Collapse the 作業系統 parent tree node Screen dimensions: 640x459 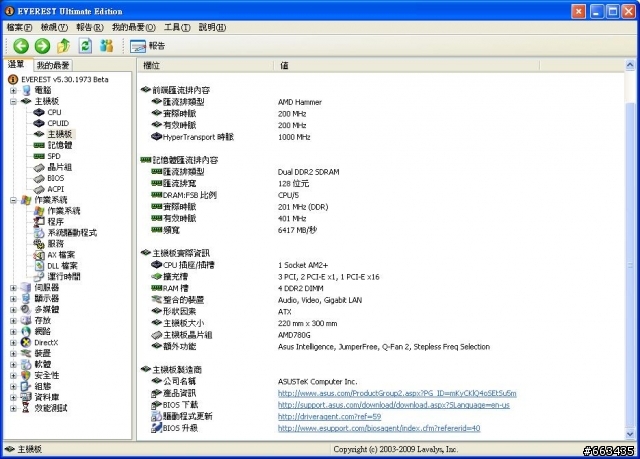(x=13, y=200)
